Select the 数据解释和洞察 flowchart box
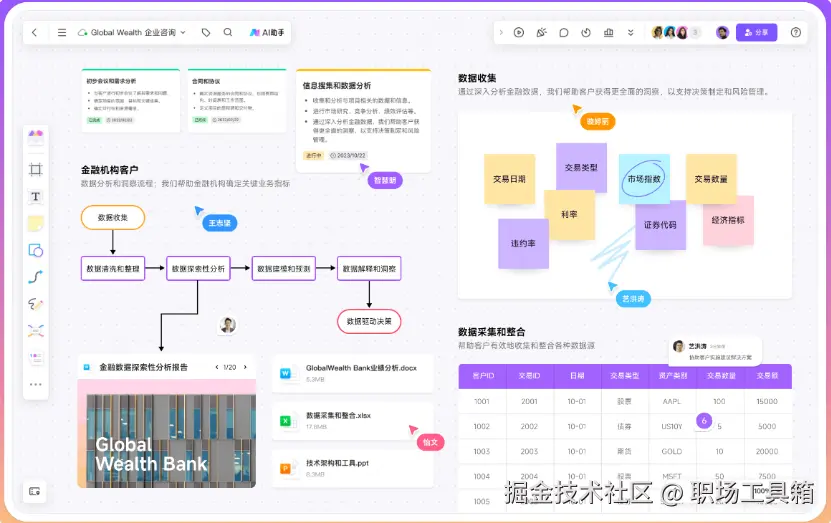Image resolution: width=831 pixels, height=523 pixels. pos(369,269)
